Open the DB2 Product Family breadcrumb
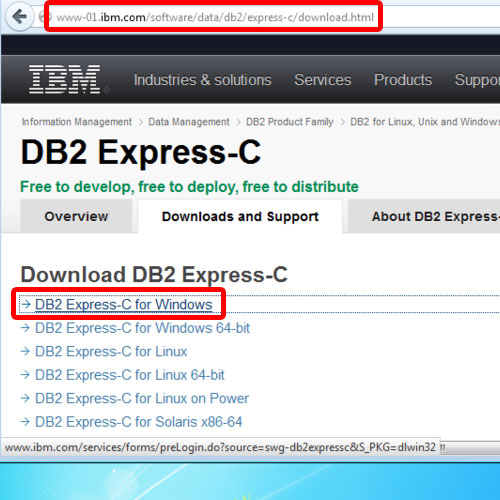The image size is (500, 500). [290, 122]
